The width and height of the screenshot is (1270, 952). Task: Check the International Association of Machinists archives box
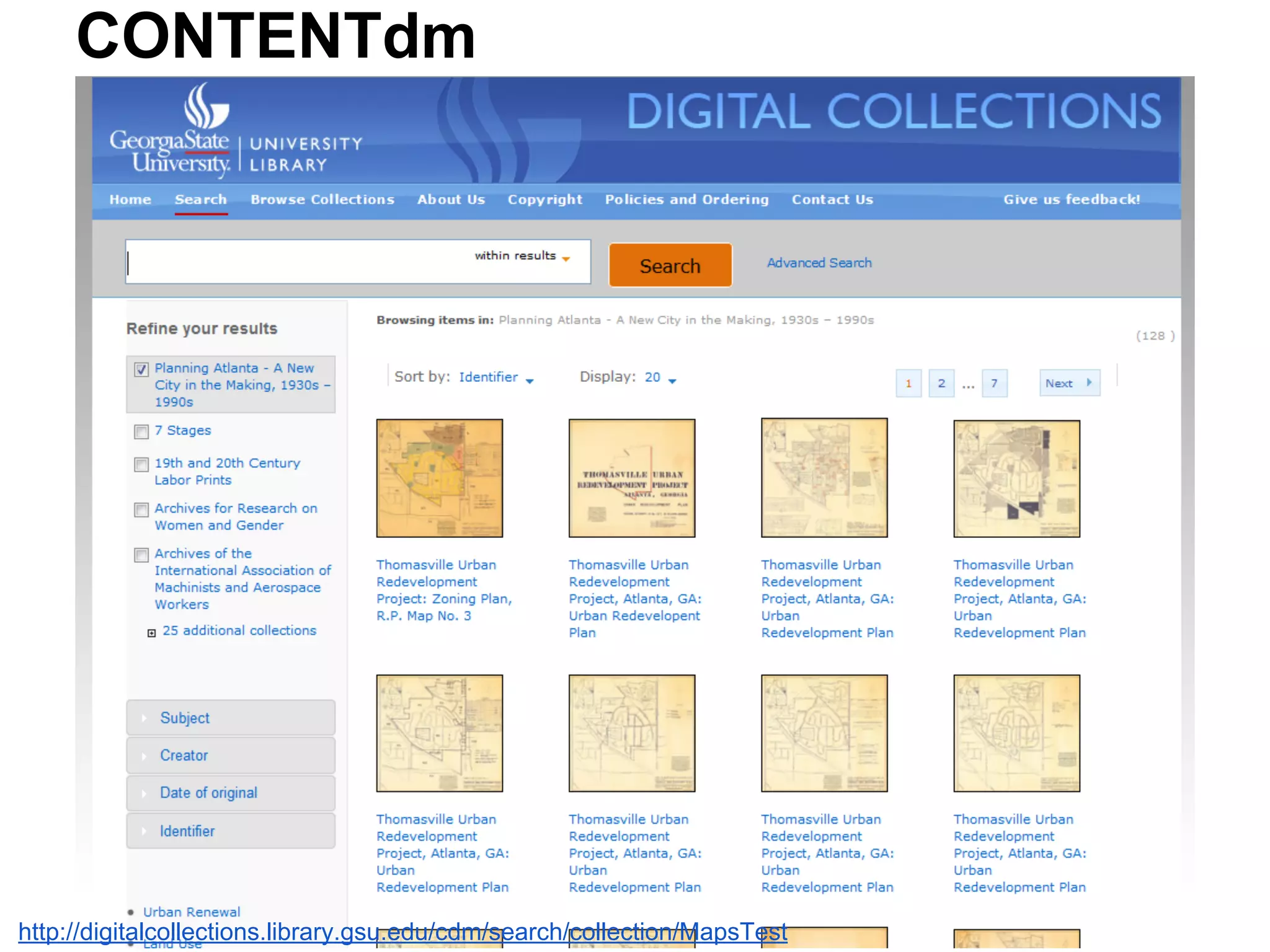141,555
